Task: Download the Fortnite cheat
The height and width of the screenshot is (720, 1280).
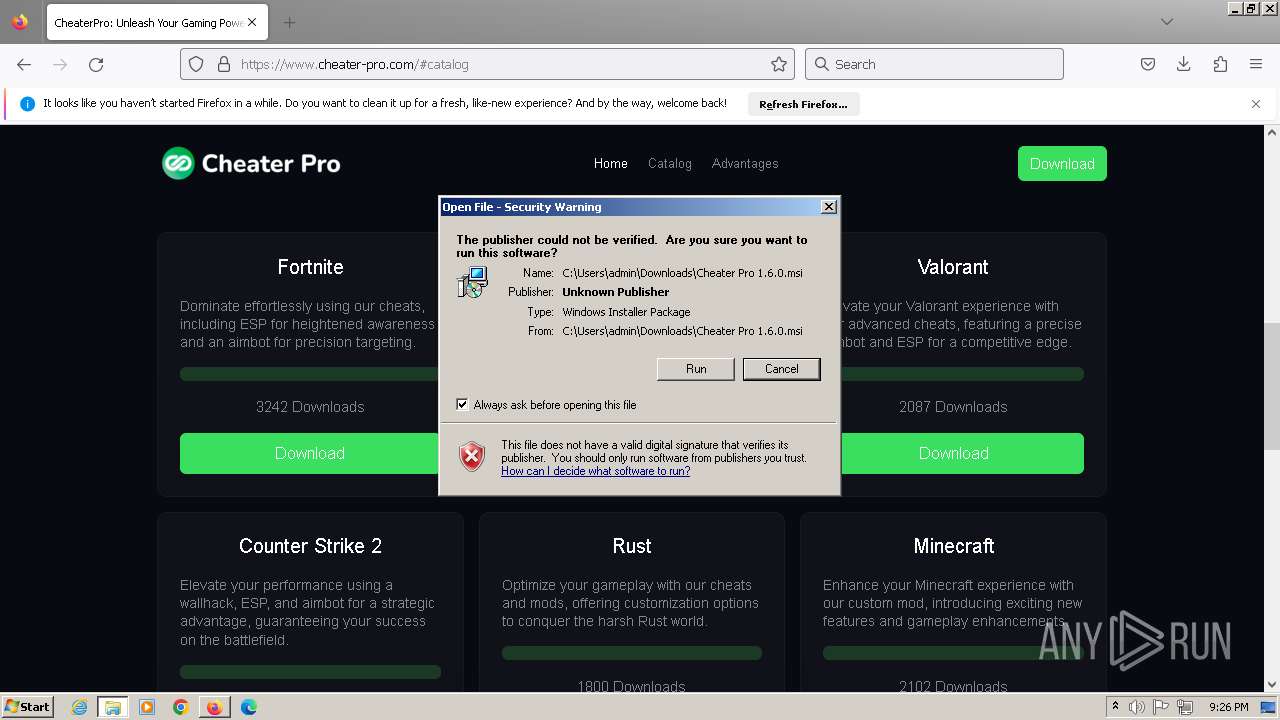Action: coord(310,453)
